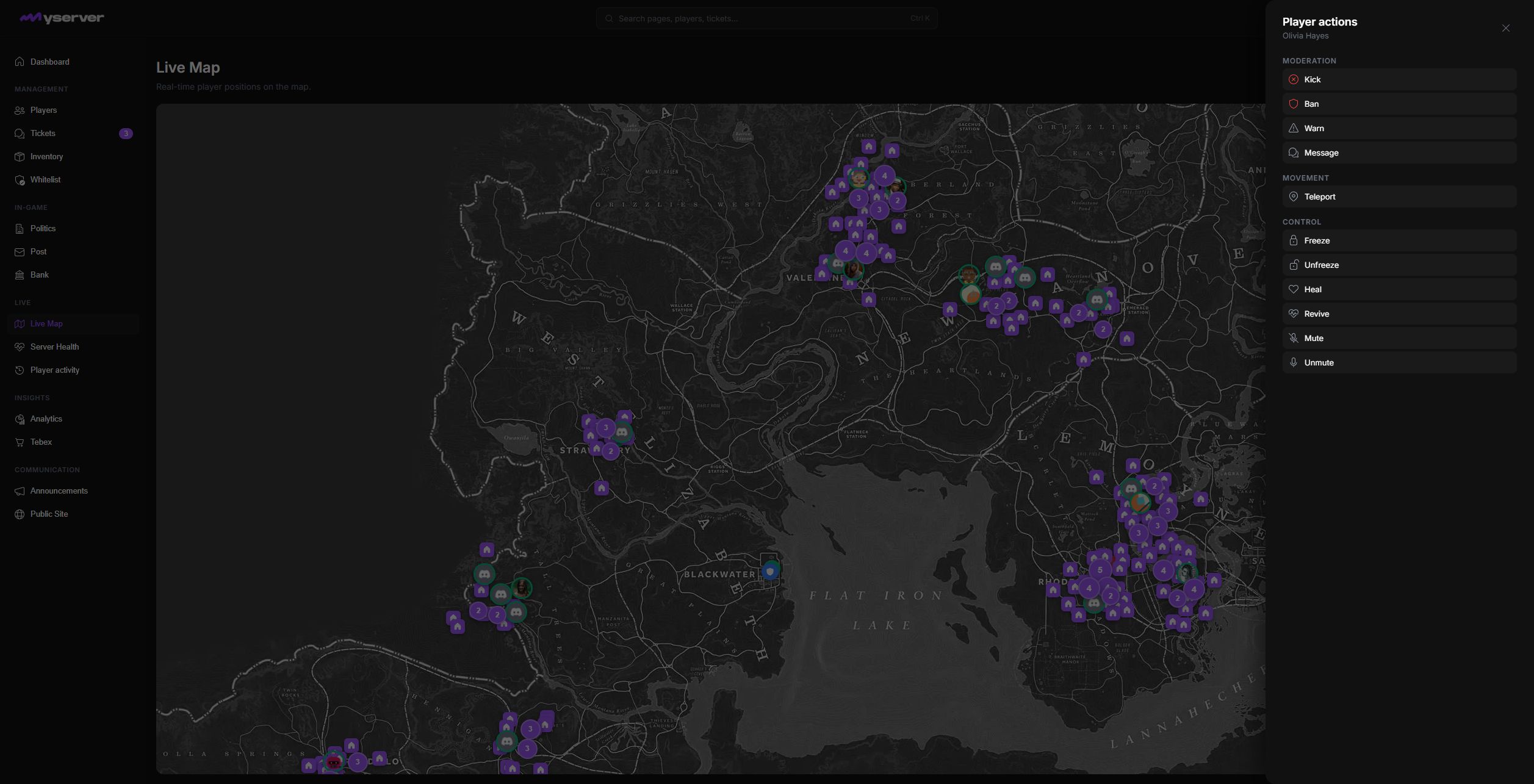The height and width of the screenshot is (784, 1534).
Task: Select the Warn action
Action: coord(1399,128)
